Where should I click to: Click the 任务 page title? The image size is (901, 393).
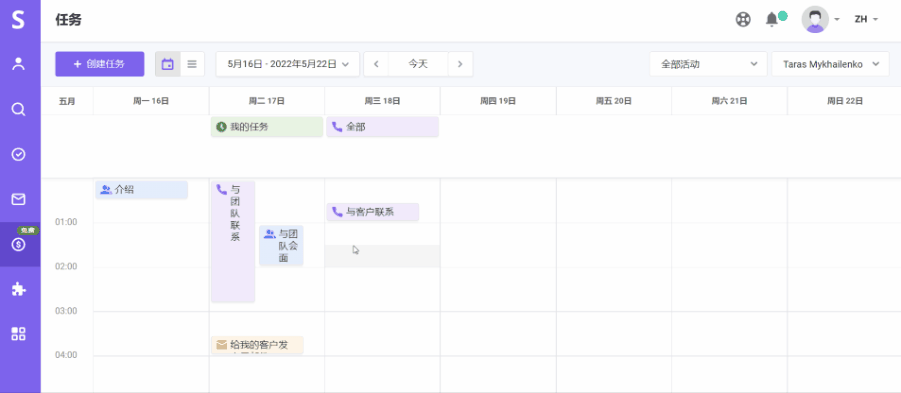click(x=68, y=20)
